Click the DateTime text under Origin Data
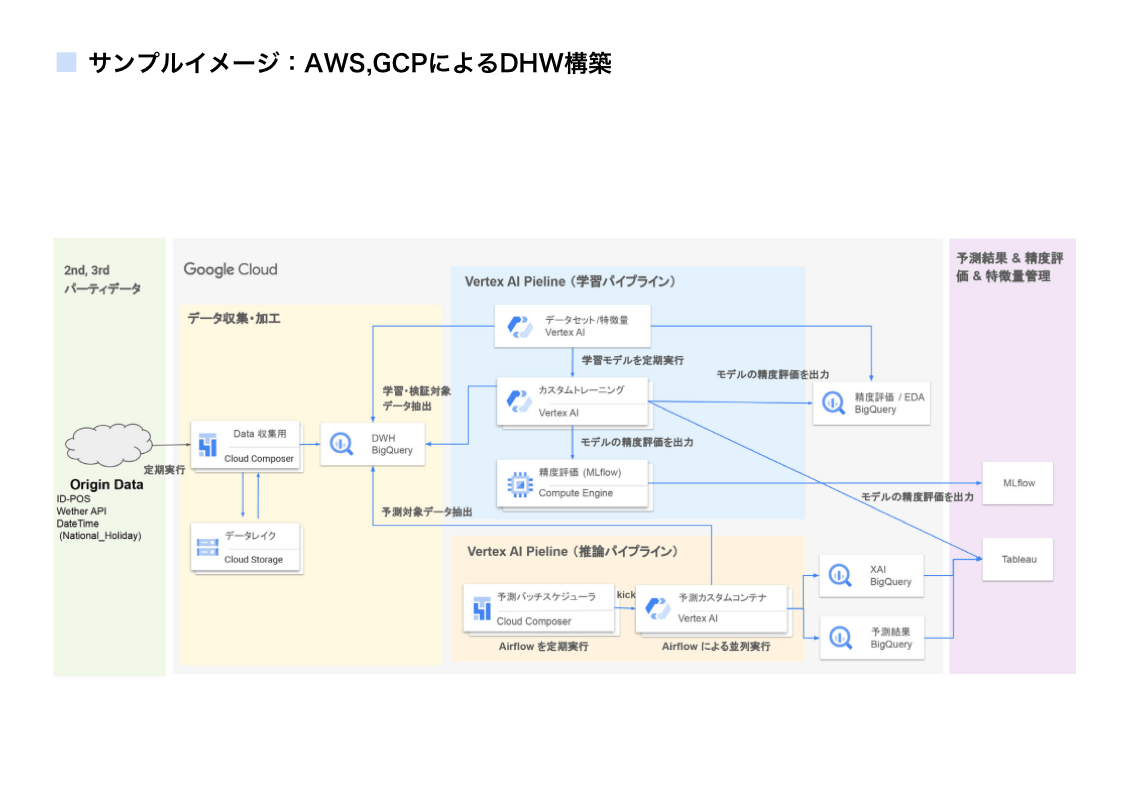The image size is (1128, 800). [x=78, y=523]
